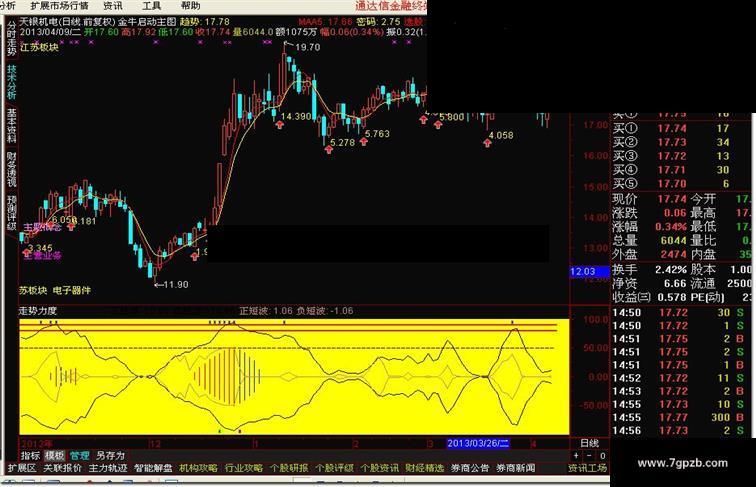
Task: Click the 金牛启动主图 indicator name
Action: click(147, 22)
